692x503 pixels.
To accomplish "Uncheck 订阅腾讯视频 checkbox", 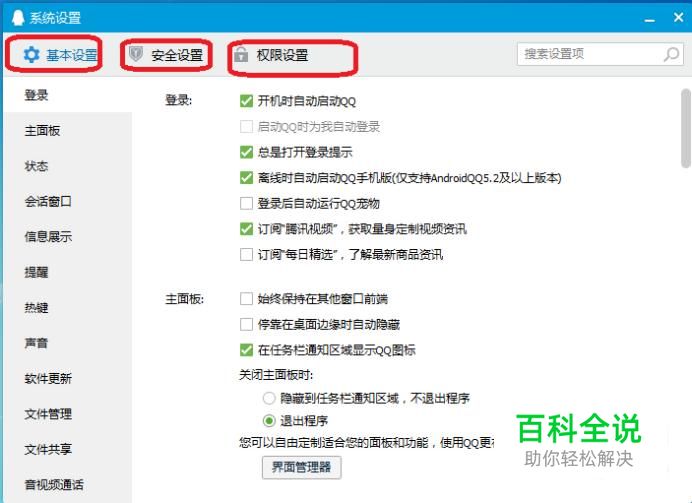I will click(x=246, y=229).
